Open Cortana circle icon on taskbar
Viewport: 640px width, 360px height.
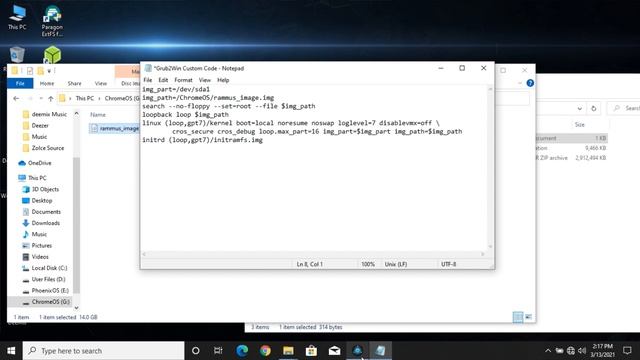click(x=196, y=351)
